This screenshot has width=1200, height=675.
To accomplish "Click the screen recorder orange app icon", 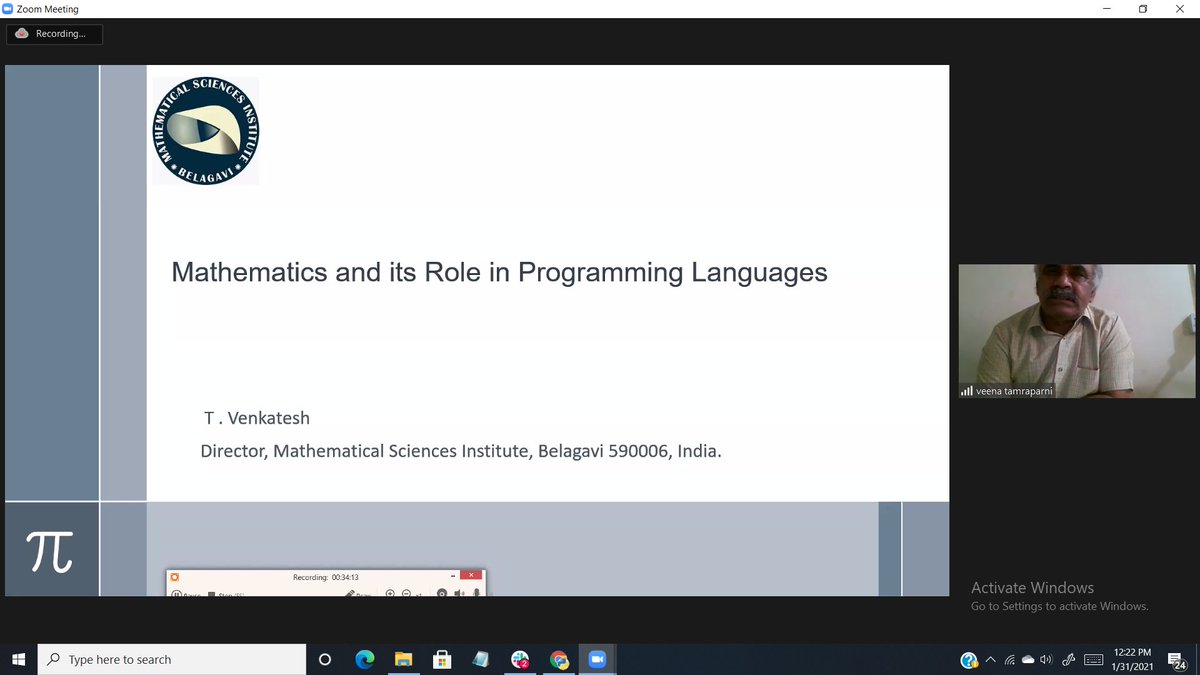I will pyautogui.click(x=175, y=576).
